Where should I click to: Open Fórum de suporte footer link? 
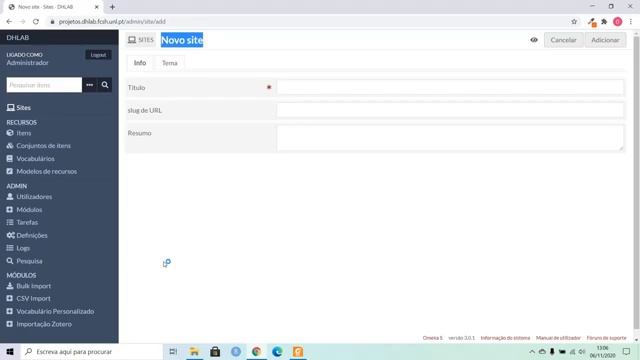pos(606,338)
